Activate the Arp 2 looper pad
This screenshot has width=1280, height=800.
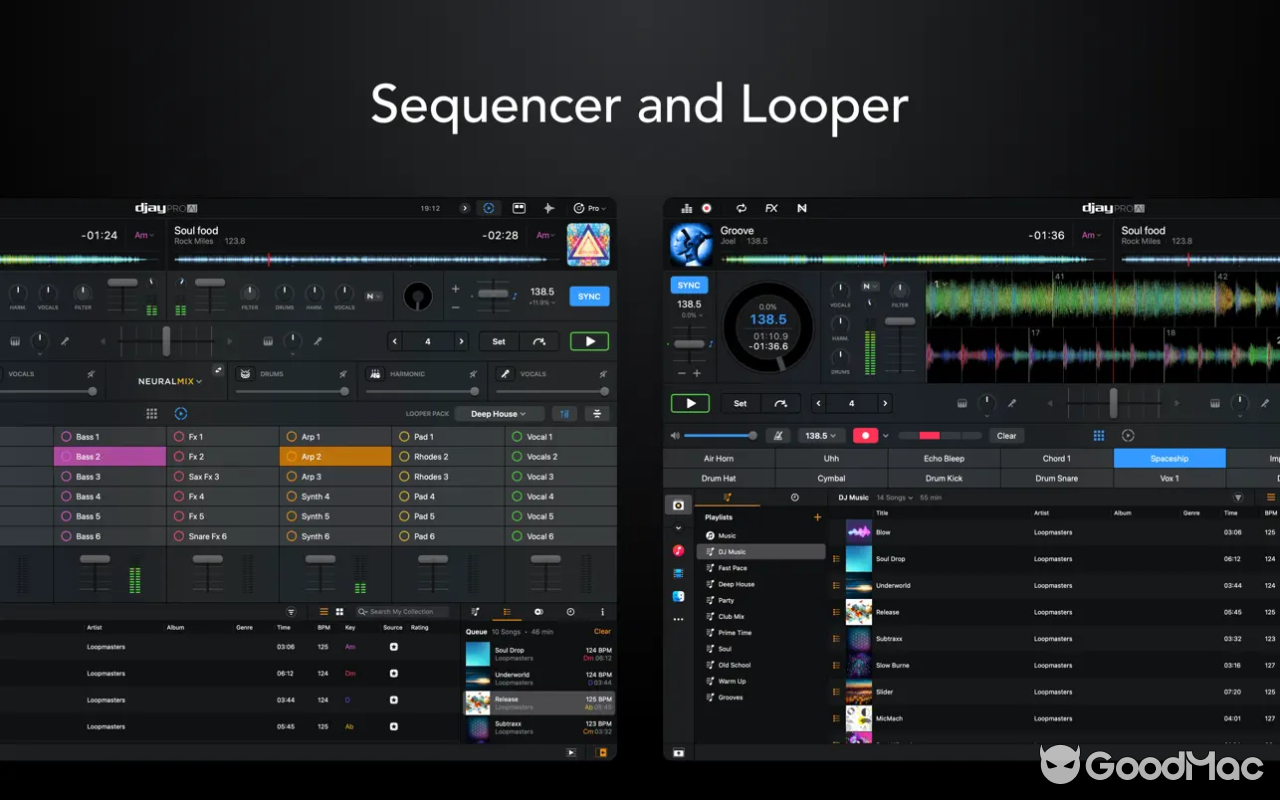[334, 456]
